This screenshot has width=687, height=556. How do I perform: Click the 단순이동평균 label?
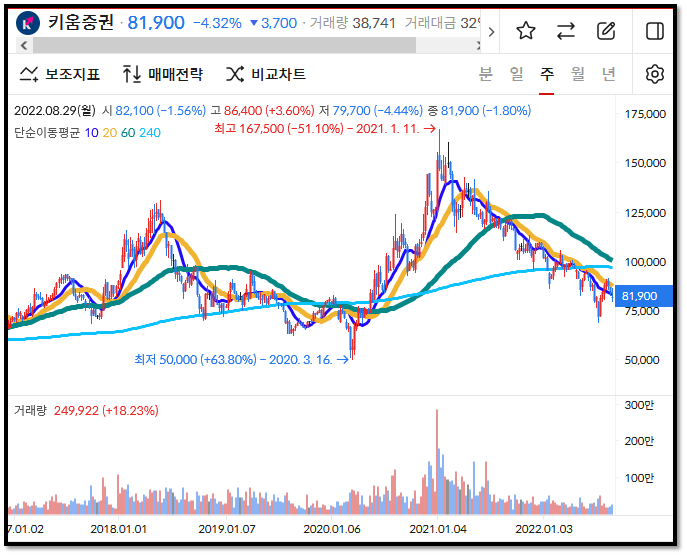(x=47, y=133)
